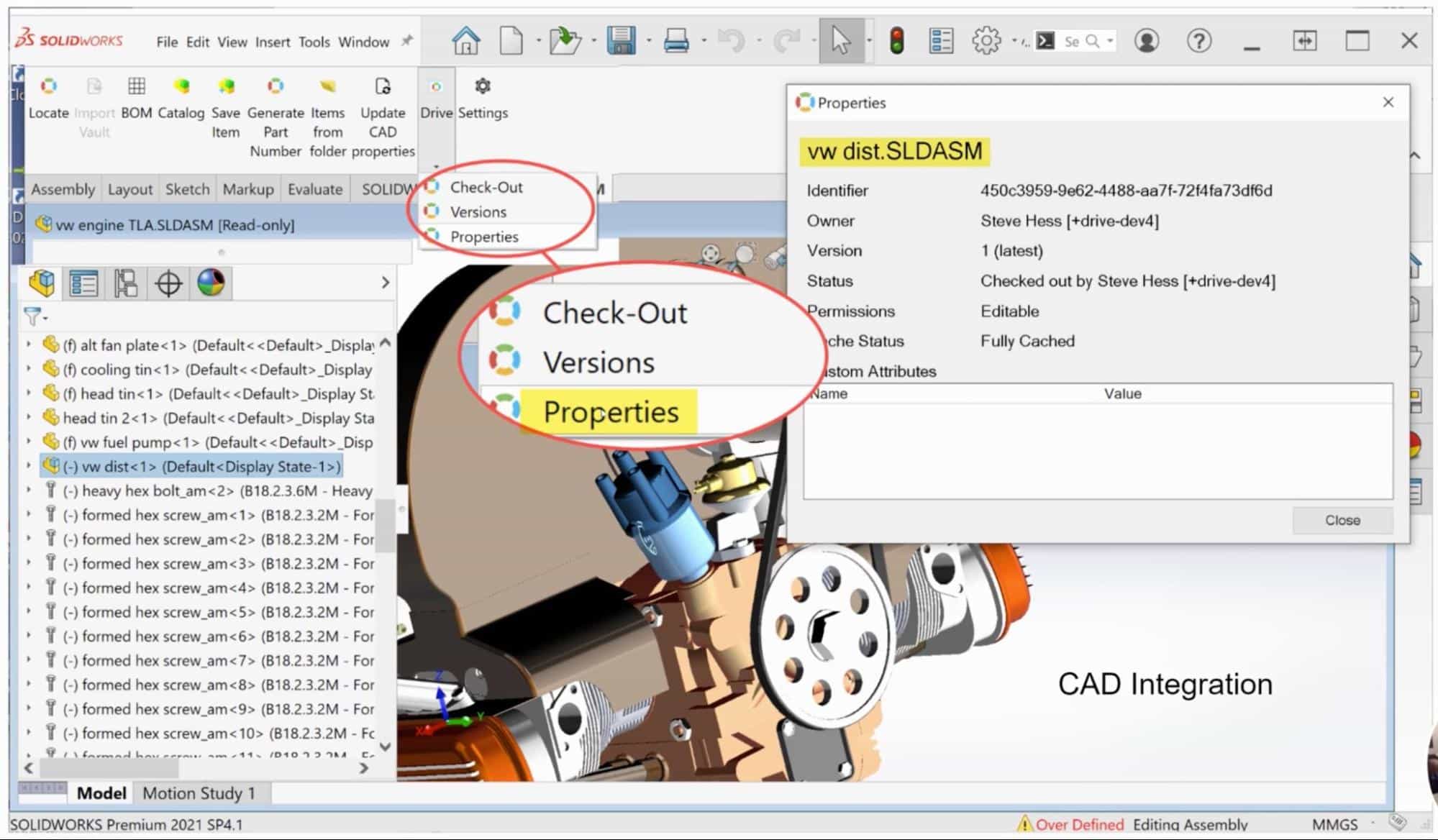
Task: Open Options gear icon in top toolbar
Action: click(x=986, y=40)
